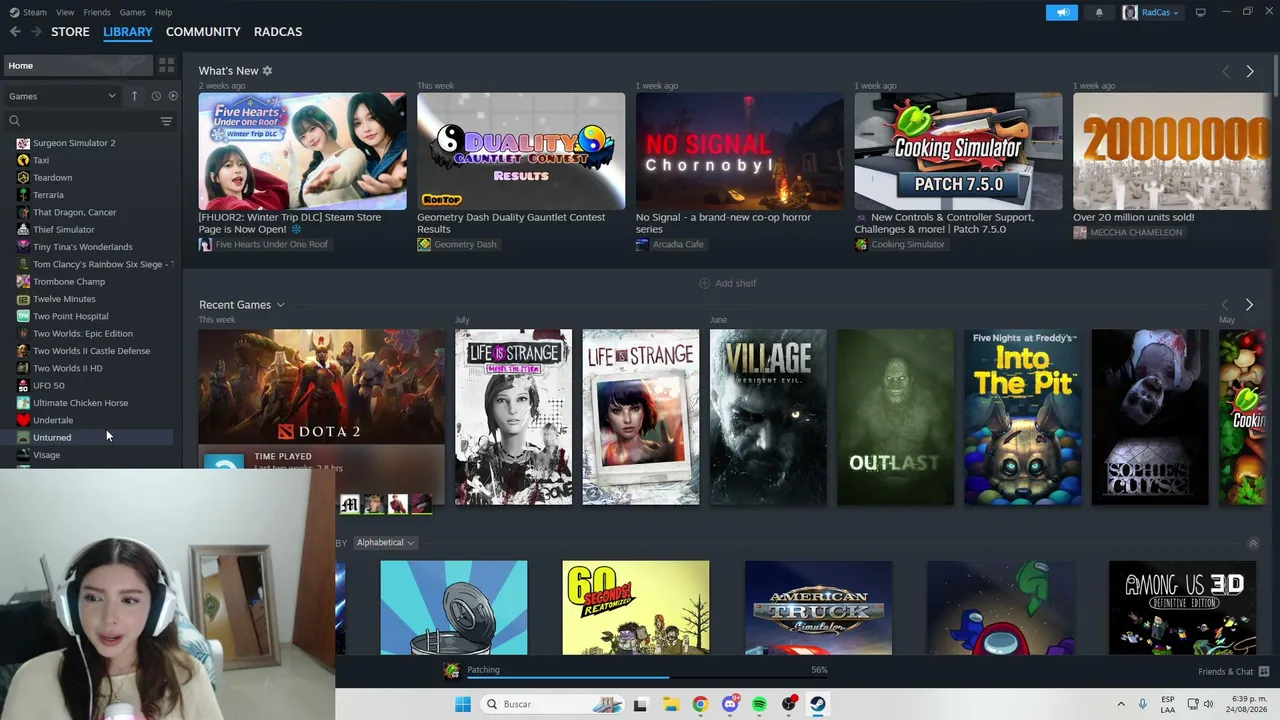The image size is (1280, 720).
Task: Launch File Explorer from the taskbar
Action: [670, 704]
